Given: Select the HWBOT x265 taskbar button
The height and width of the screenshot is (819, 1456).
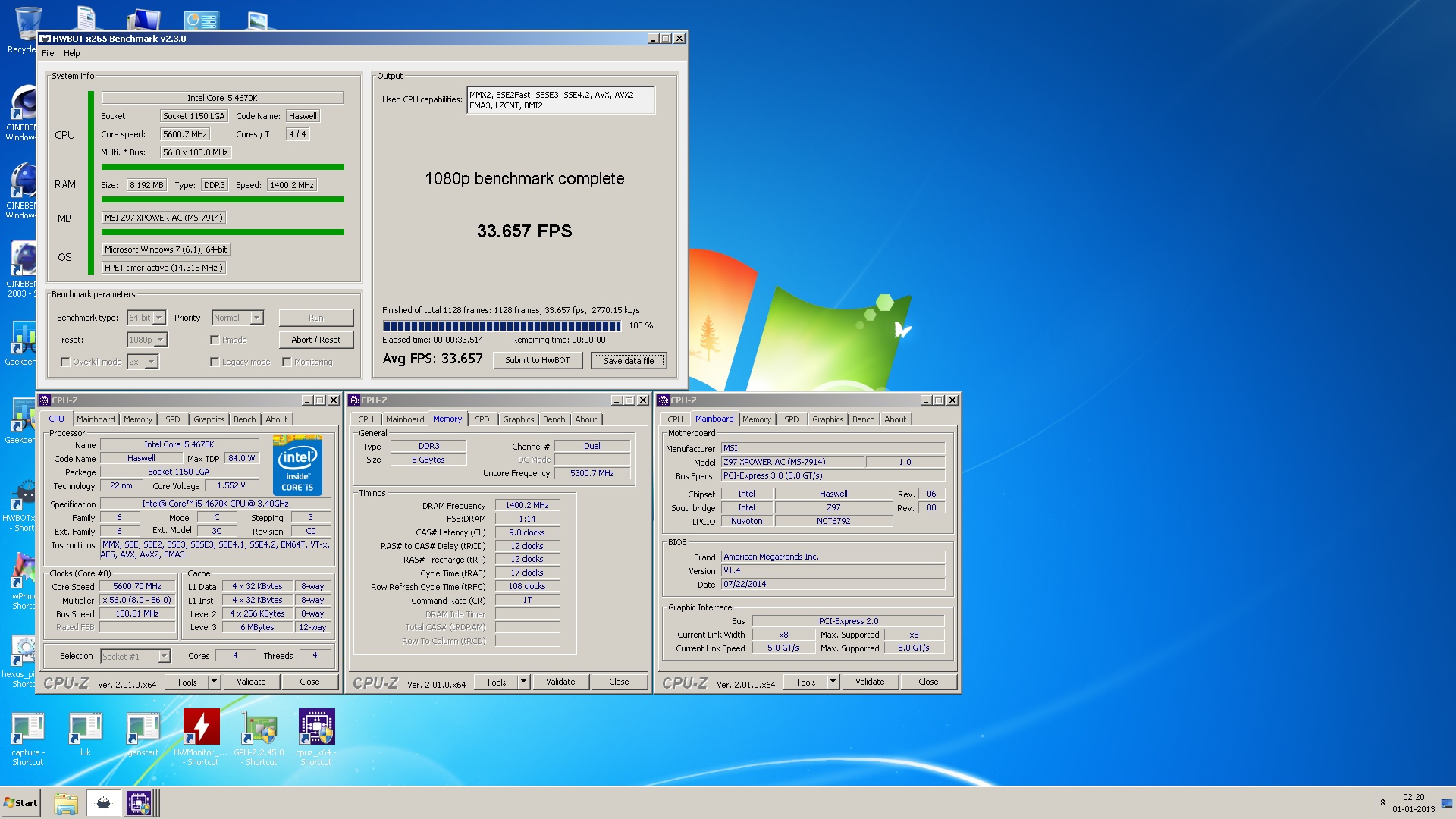Looking at the screenshot, I should coord(104,803).
